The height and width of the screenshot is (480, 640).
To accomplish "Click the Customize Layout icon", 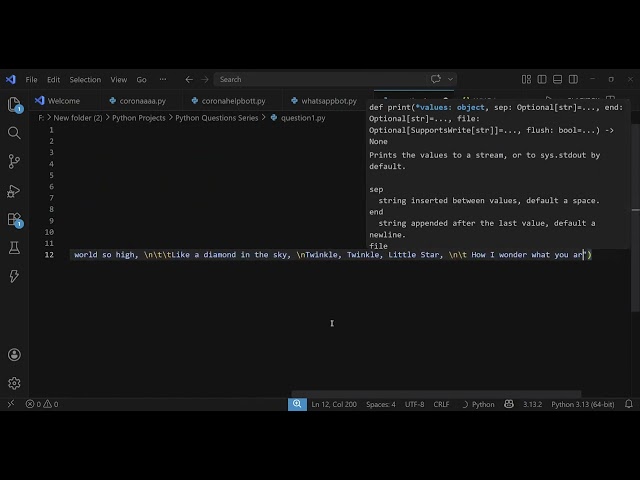I will pyautogui.click(x=527, y=79).
